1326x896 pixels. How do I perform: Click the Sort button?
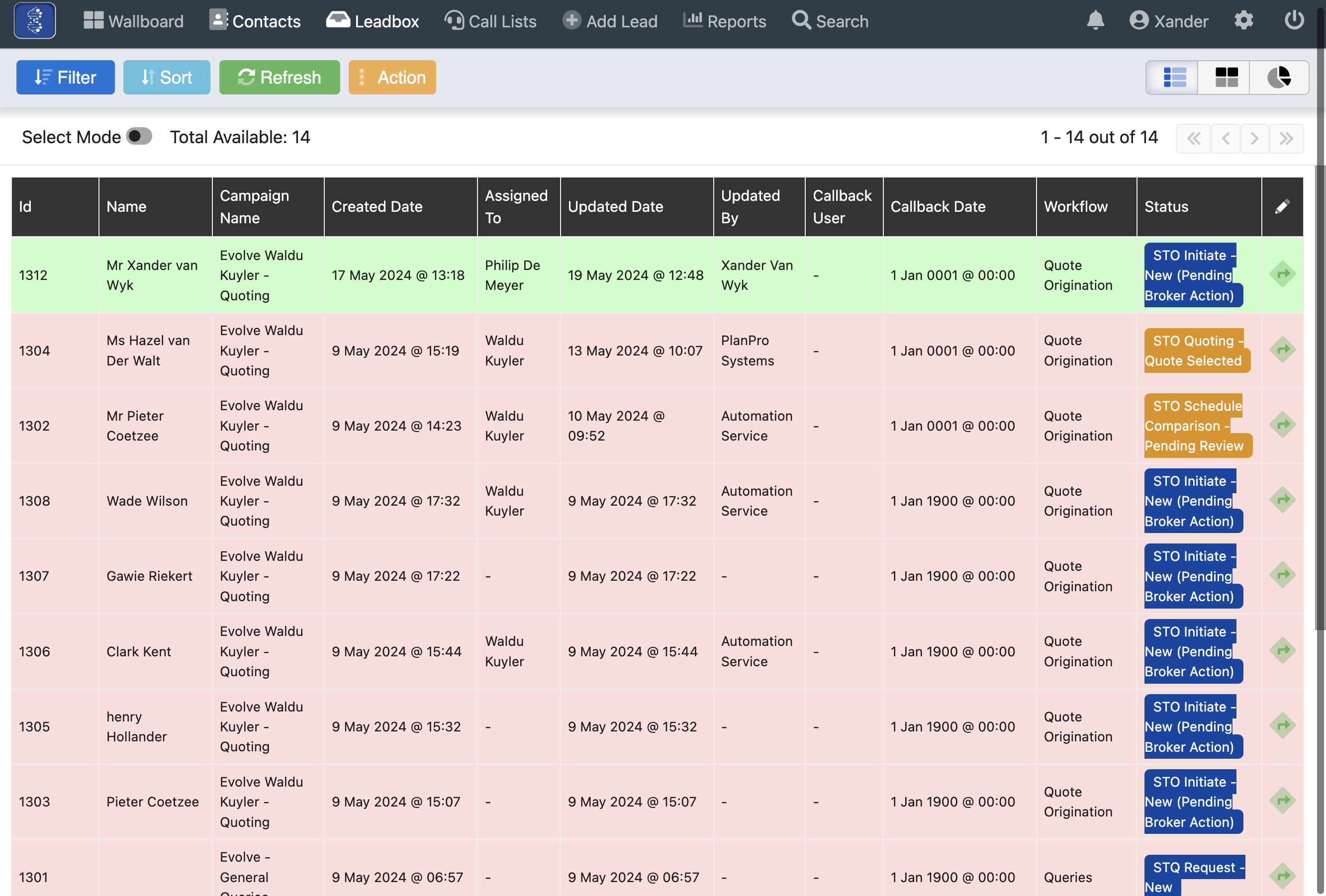pyautogui.click(x=167, y=77)
